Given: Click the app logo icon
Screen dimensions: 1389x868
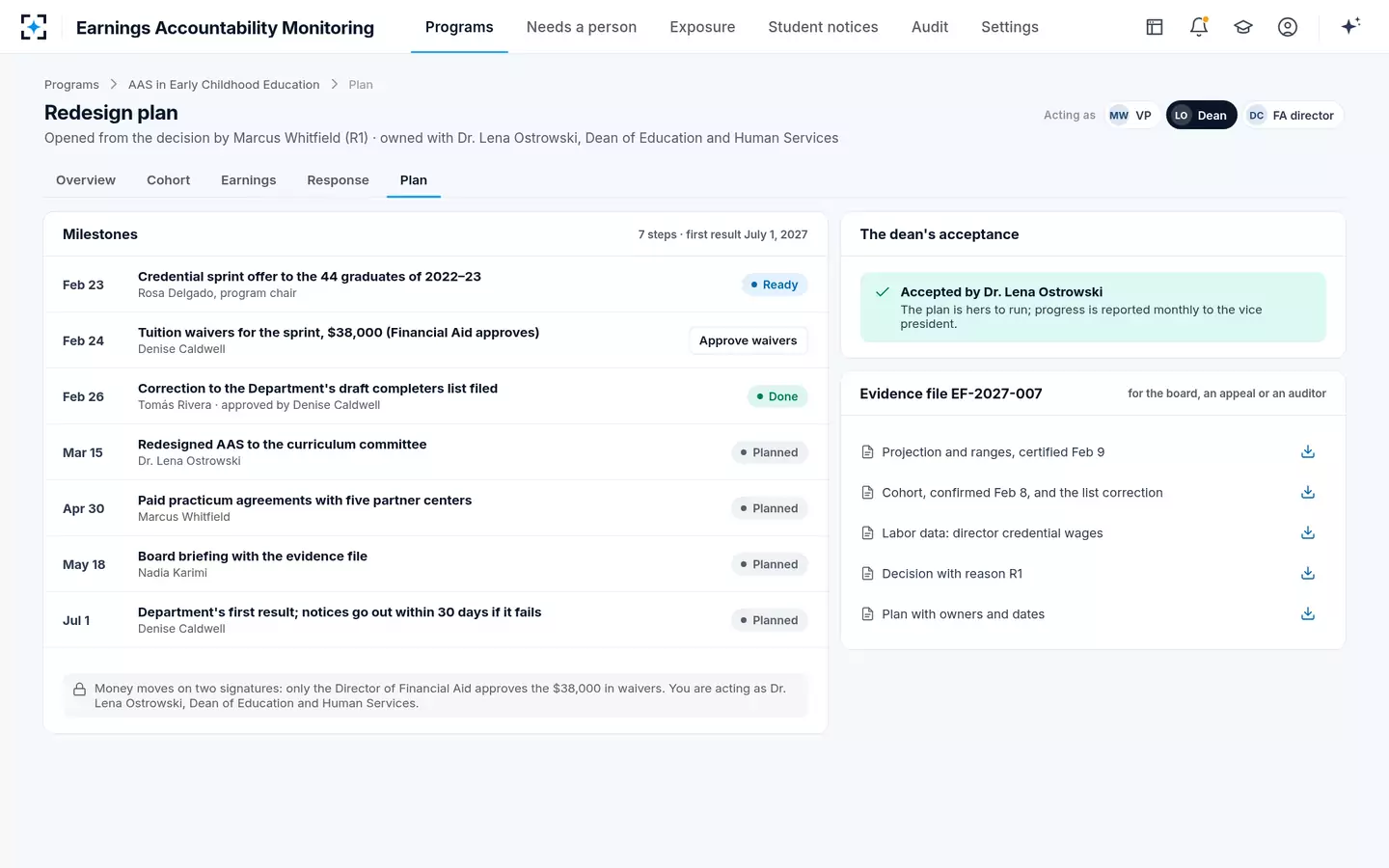Looking at the screenshot, I should click(34, 27).
